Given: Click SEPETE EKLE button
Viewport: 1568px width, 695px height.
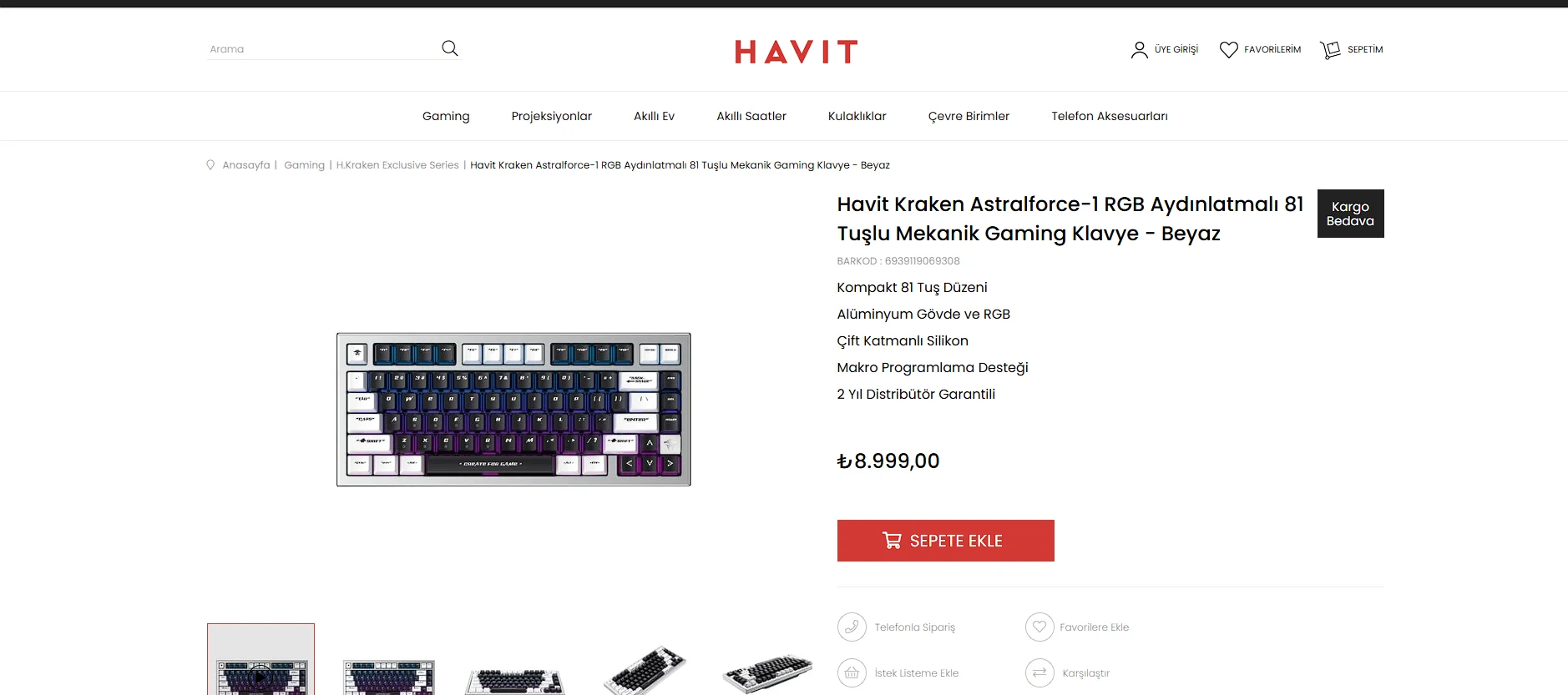Looking at the screenshot, I should click(x=945, y=541).
